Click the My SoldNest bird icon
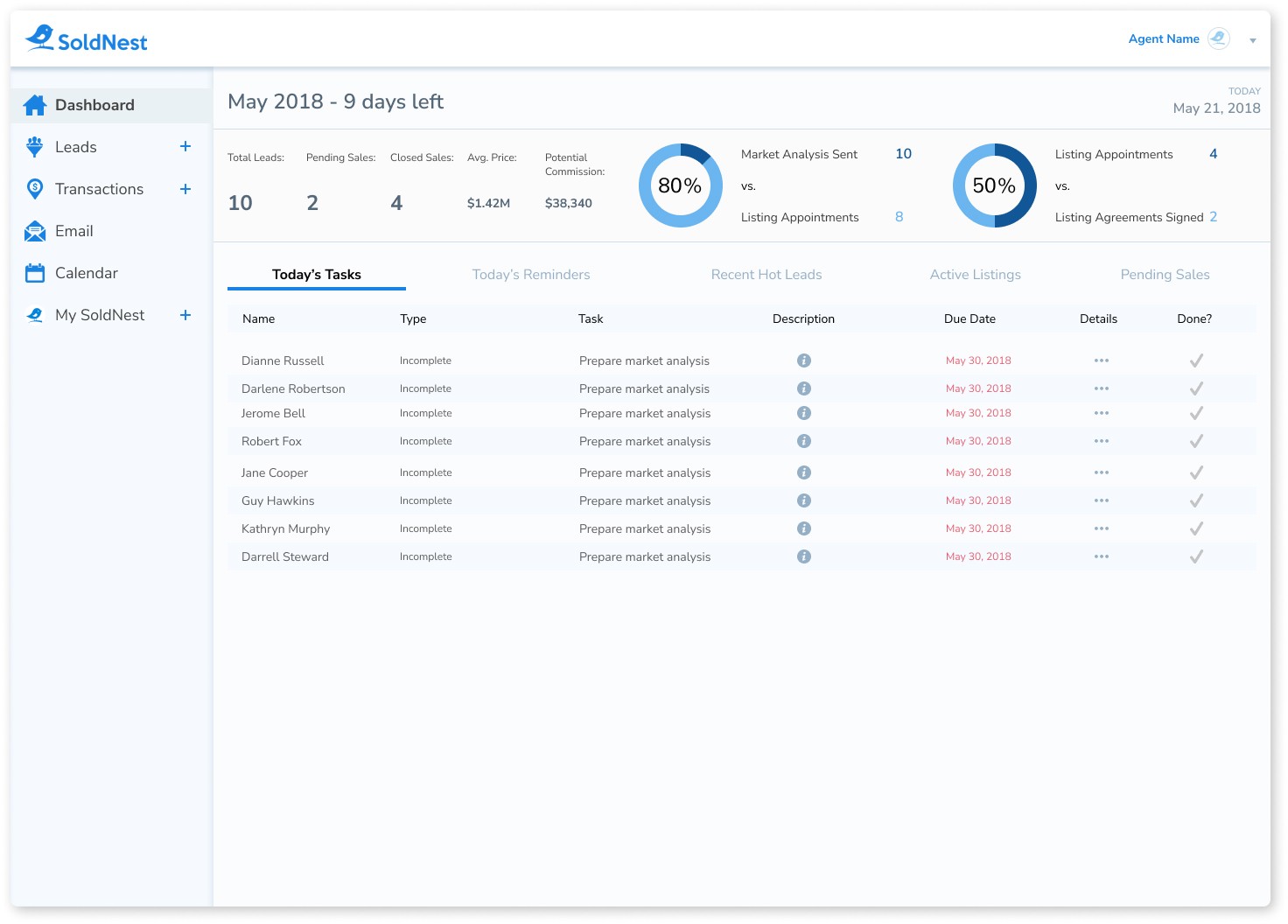Screen dimensions: 1288x924 (35, 315)
